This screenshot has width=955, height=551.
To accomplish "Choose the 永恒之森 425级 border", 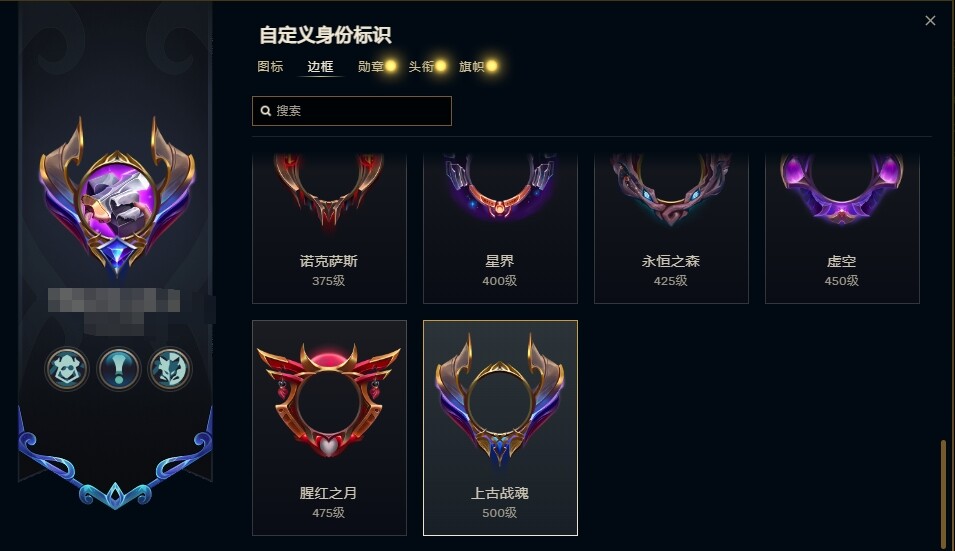I will pyautogui.click(x=671, y=228).
